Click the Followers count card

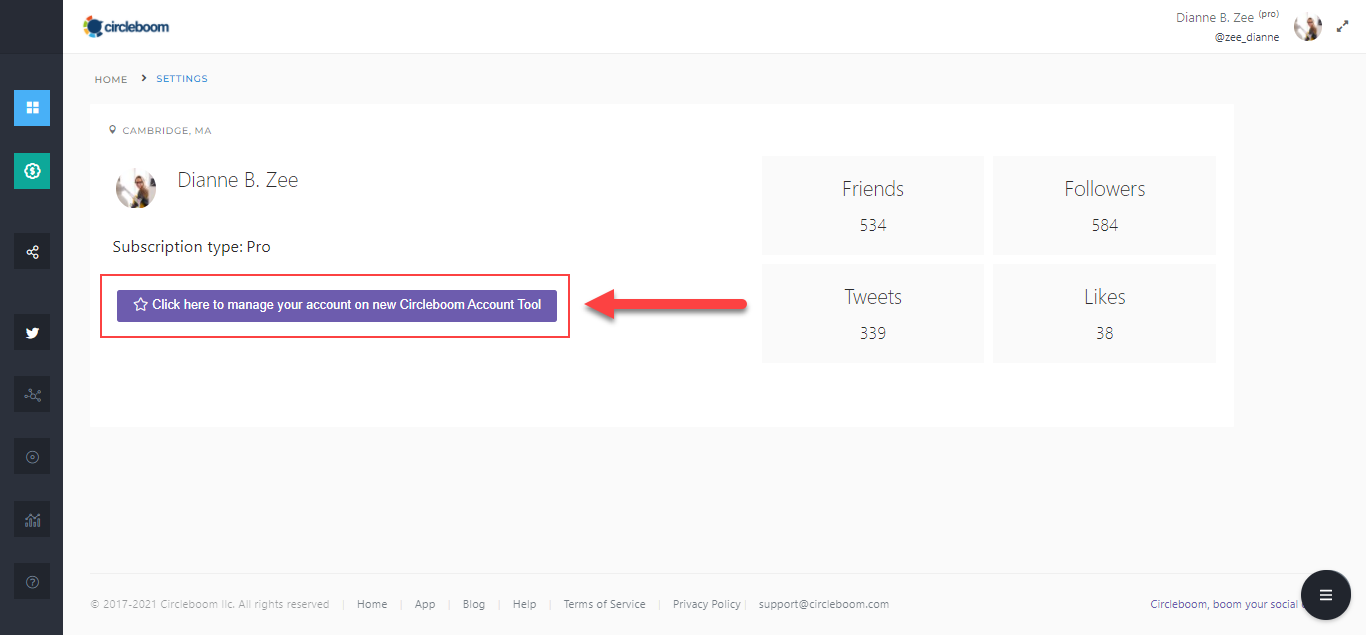click(x=1104, y=206)
